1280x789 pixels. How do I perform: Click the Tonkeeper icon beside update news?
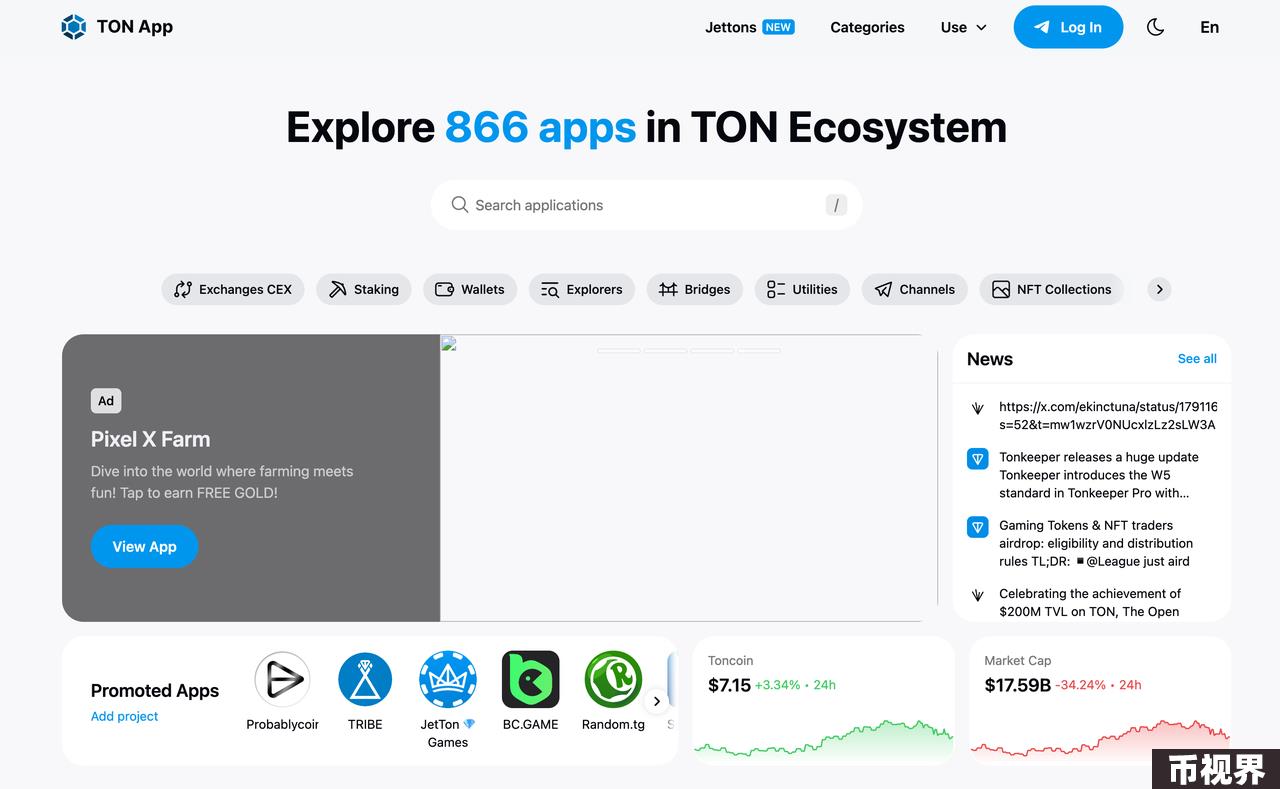coord(978,459)
